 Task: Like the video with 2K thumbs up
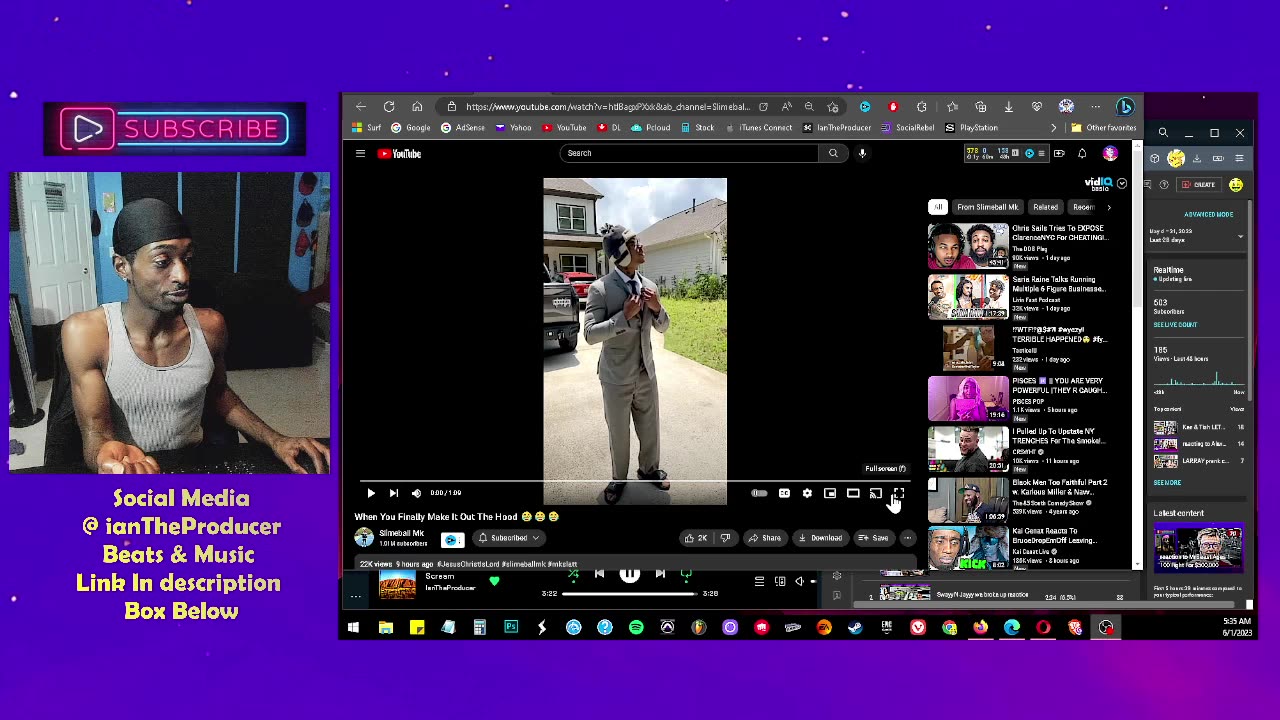pos(696,538)
